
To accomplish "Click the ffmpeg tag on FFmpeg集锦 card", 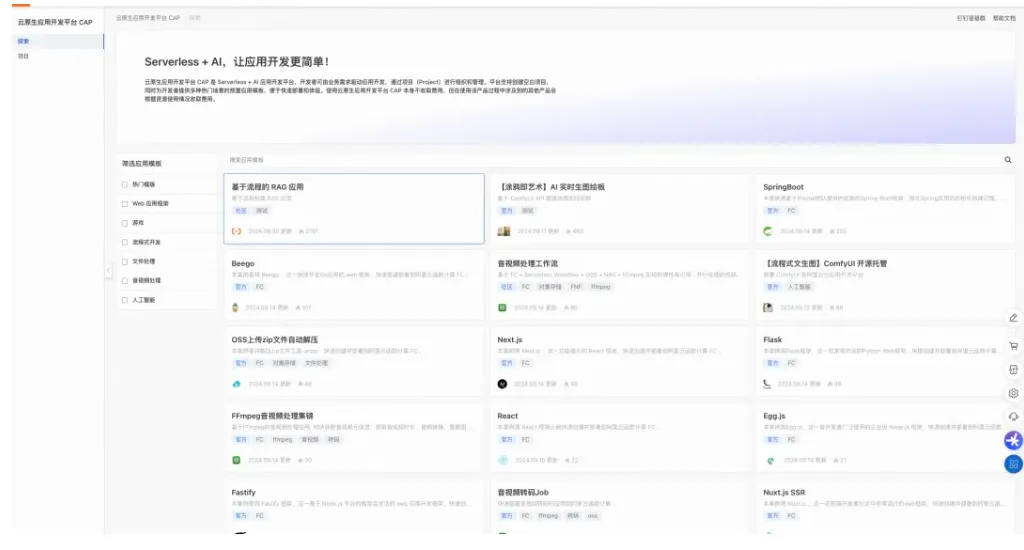I will (x=282, y=440).
